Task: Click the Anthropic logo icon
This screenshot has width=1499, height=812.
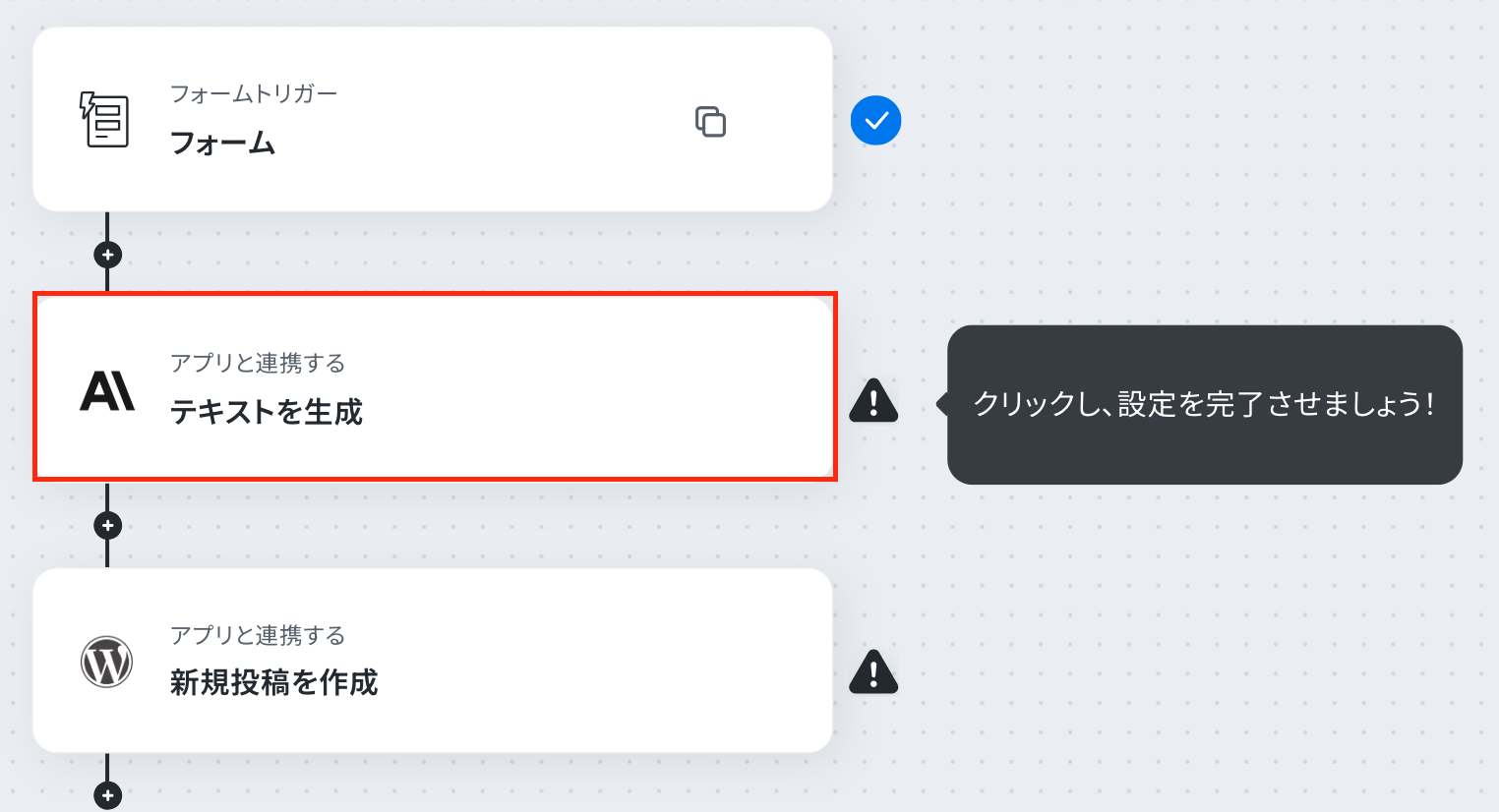Action: (106, 391)
